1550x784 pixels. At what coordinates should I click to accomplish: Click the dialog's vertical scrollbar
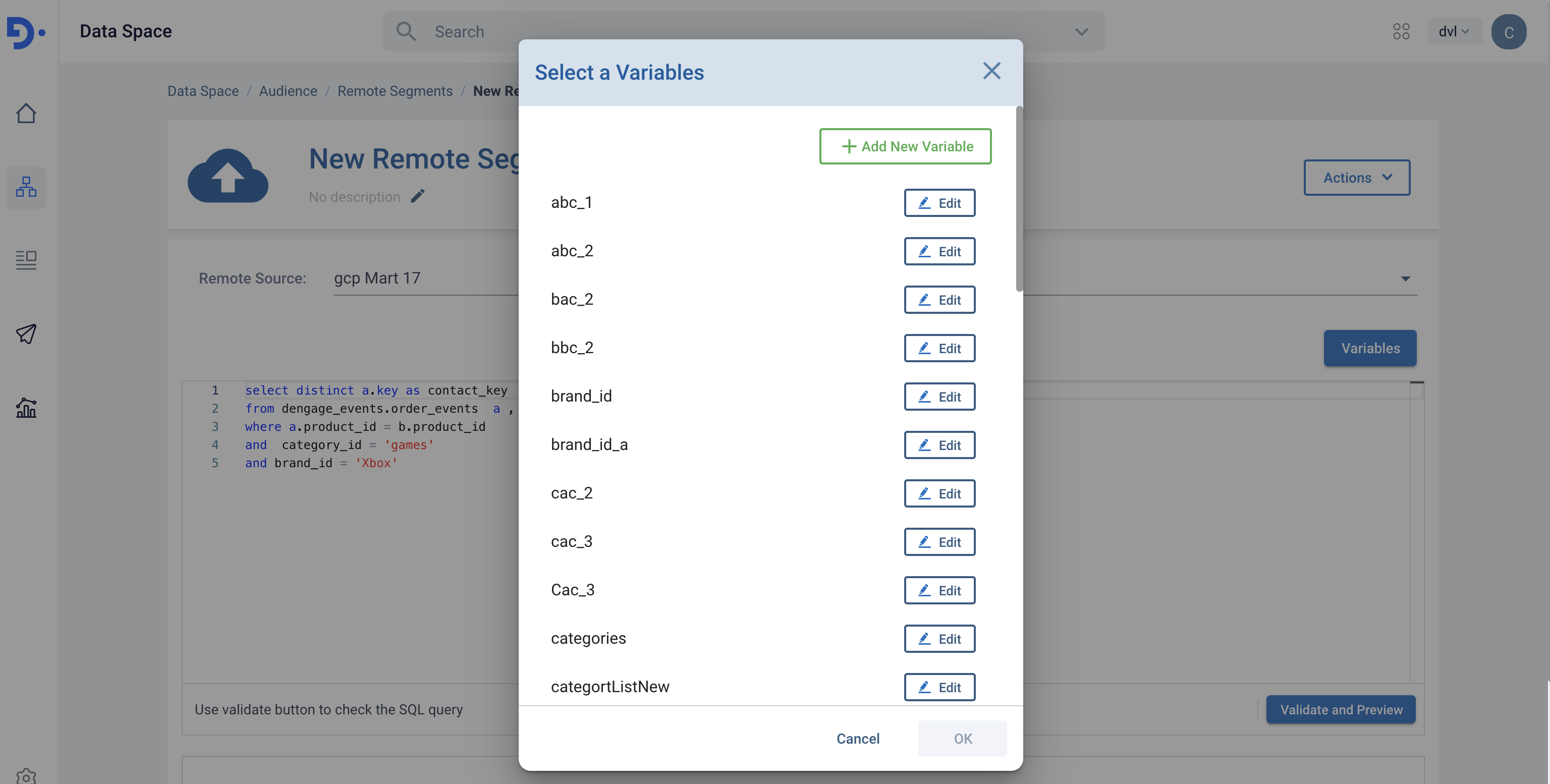click(1019, 200)
